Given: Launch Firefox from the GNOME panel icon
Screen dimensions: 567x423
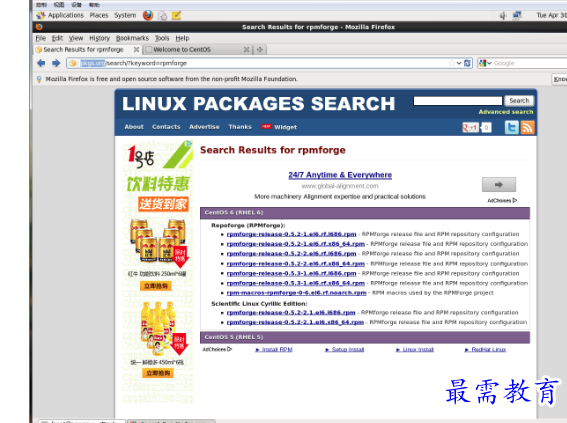Looking at the screenshot, I should 148,15.
